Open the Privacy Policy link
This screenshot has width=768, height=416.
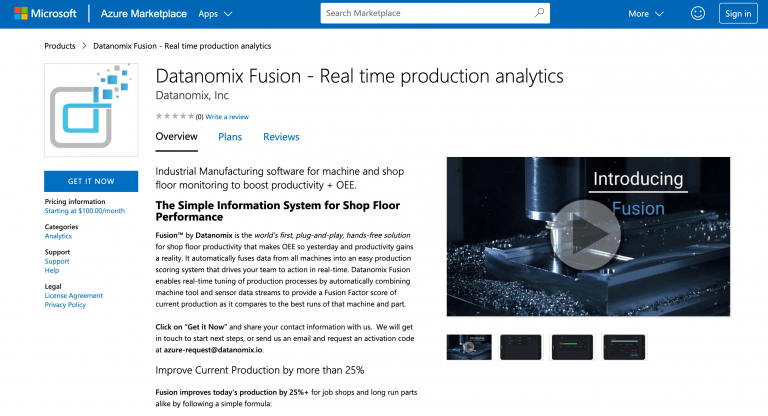coord(65,305)
